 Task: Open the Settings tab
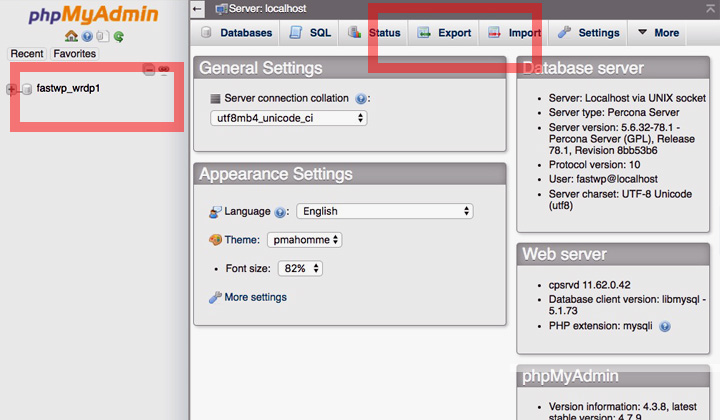[589, 33]
